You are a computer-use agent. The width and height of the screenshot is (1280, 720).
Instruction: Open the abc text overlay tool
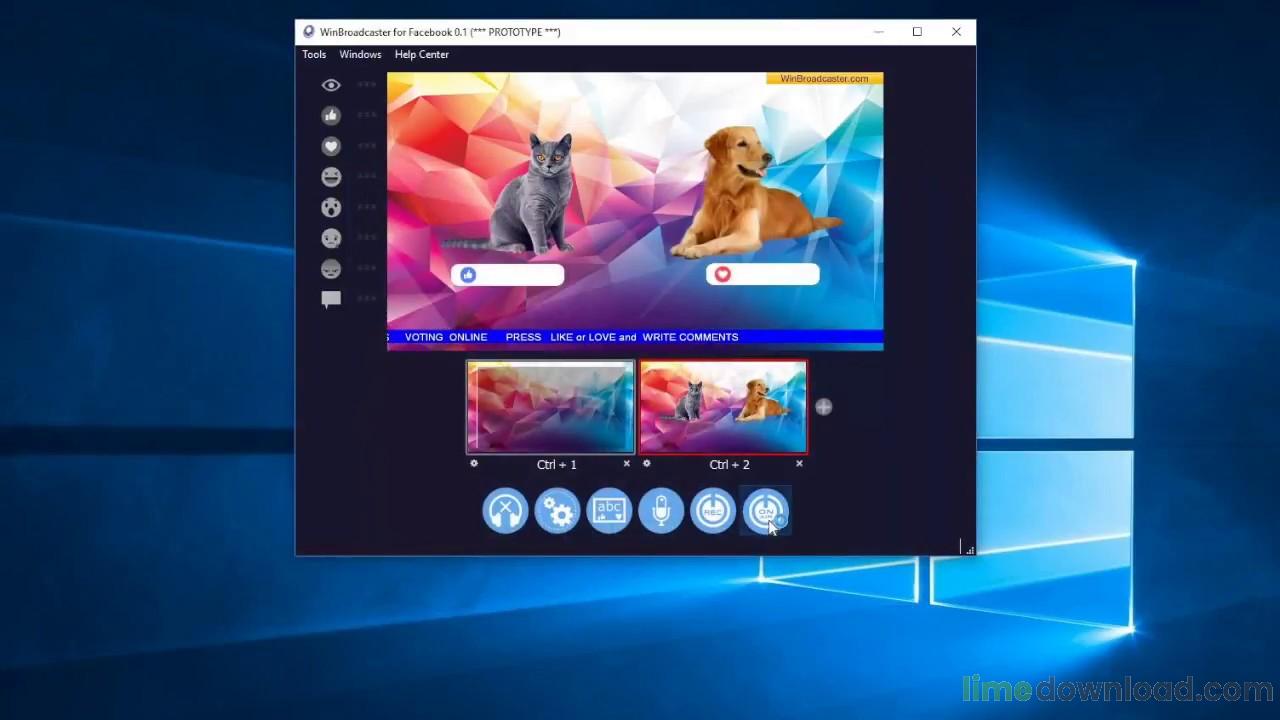(609, 511)
